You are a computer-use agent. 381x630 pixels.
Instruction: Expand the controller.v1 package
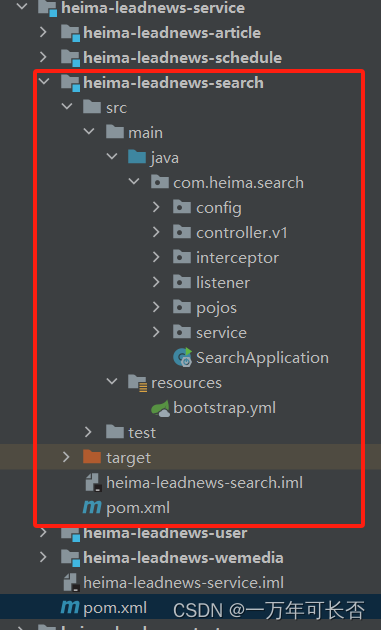(156, 232)
